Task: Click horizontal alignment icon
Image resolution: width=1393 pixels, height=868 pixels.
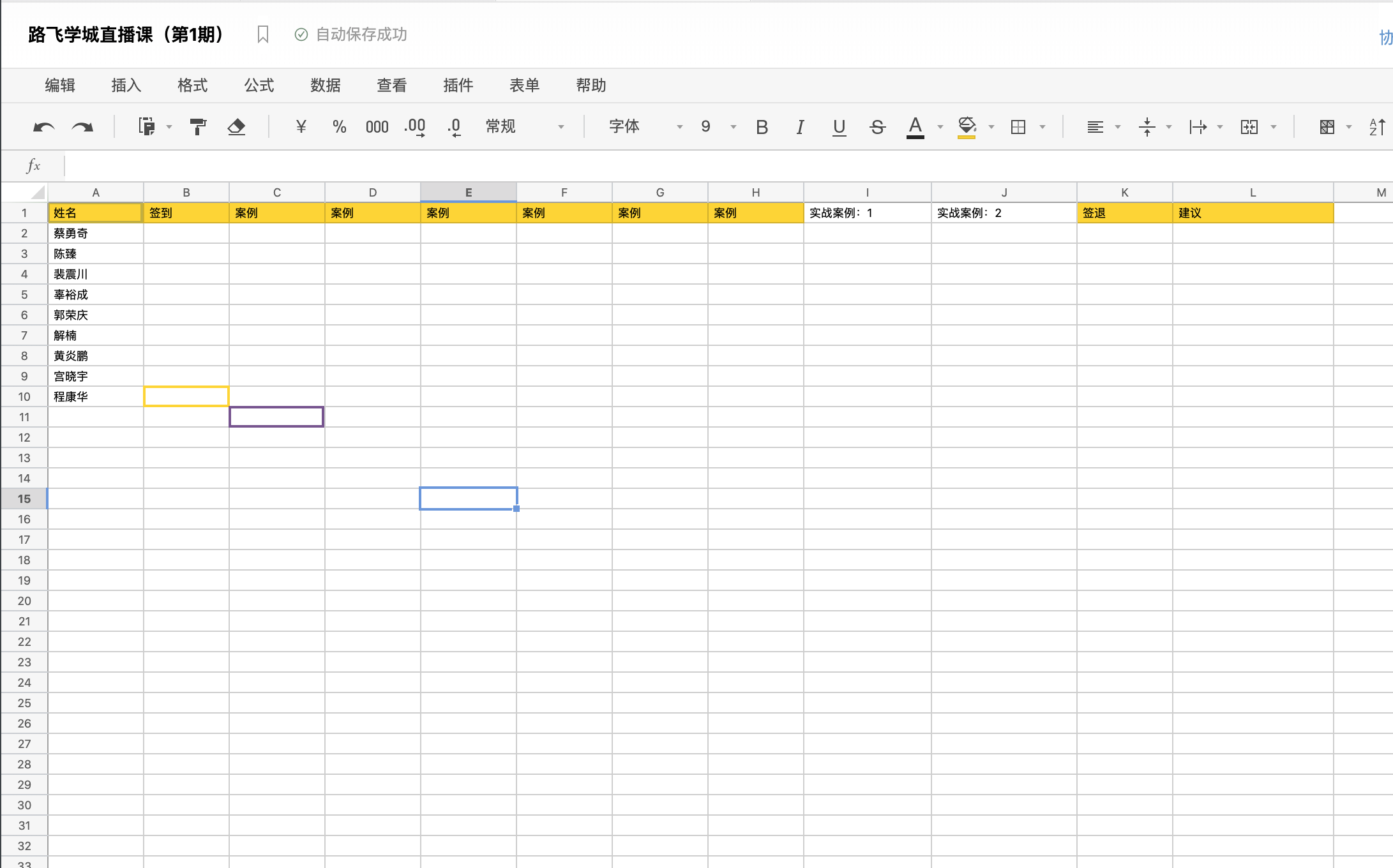Action: 1095,127
